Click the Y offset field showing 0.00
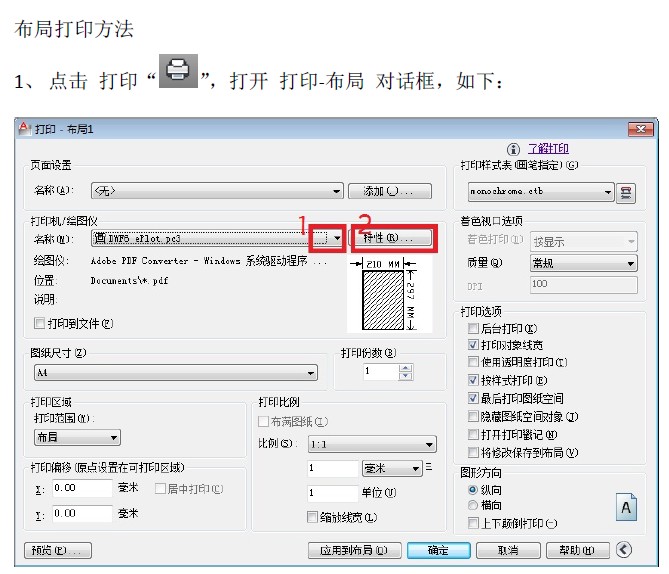669x574 pixels. [82, 513]
